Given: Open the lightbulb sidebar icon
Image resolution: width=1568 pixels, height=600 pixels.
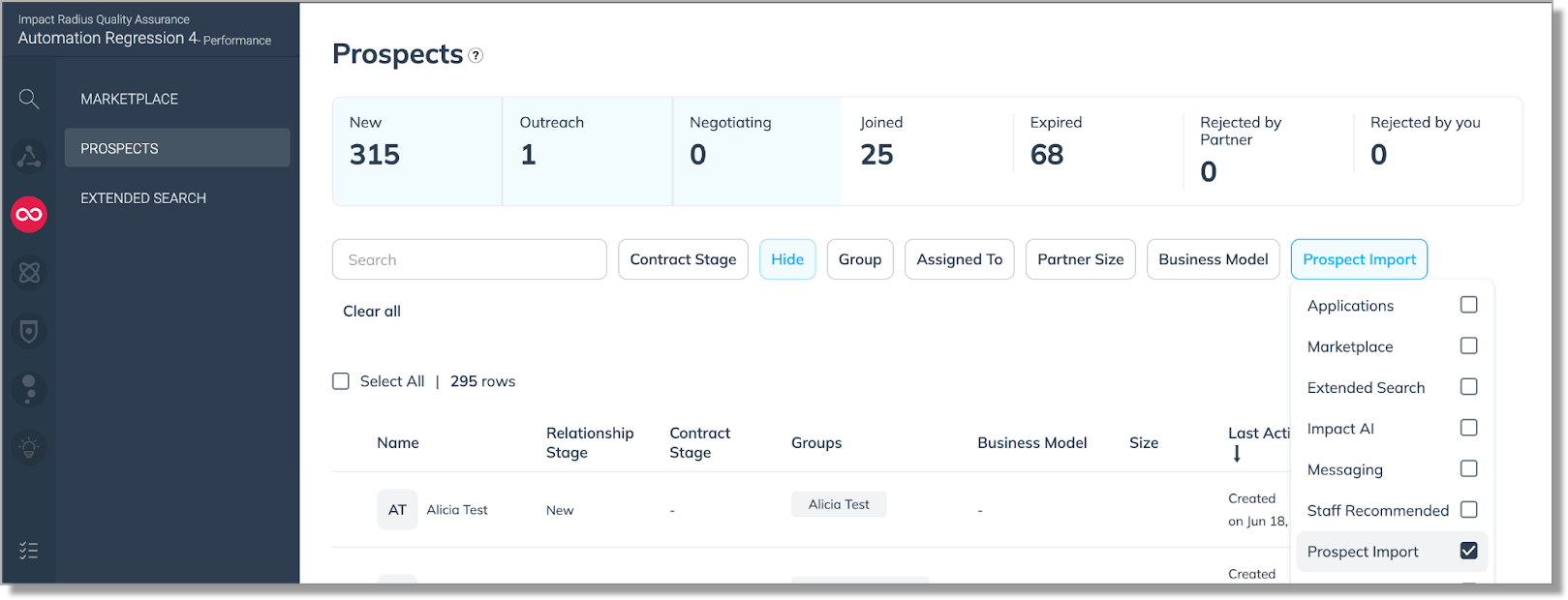Looking at the screenshot, I should click(29, 448).
